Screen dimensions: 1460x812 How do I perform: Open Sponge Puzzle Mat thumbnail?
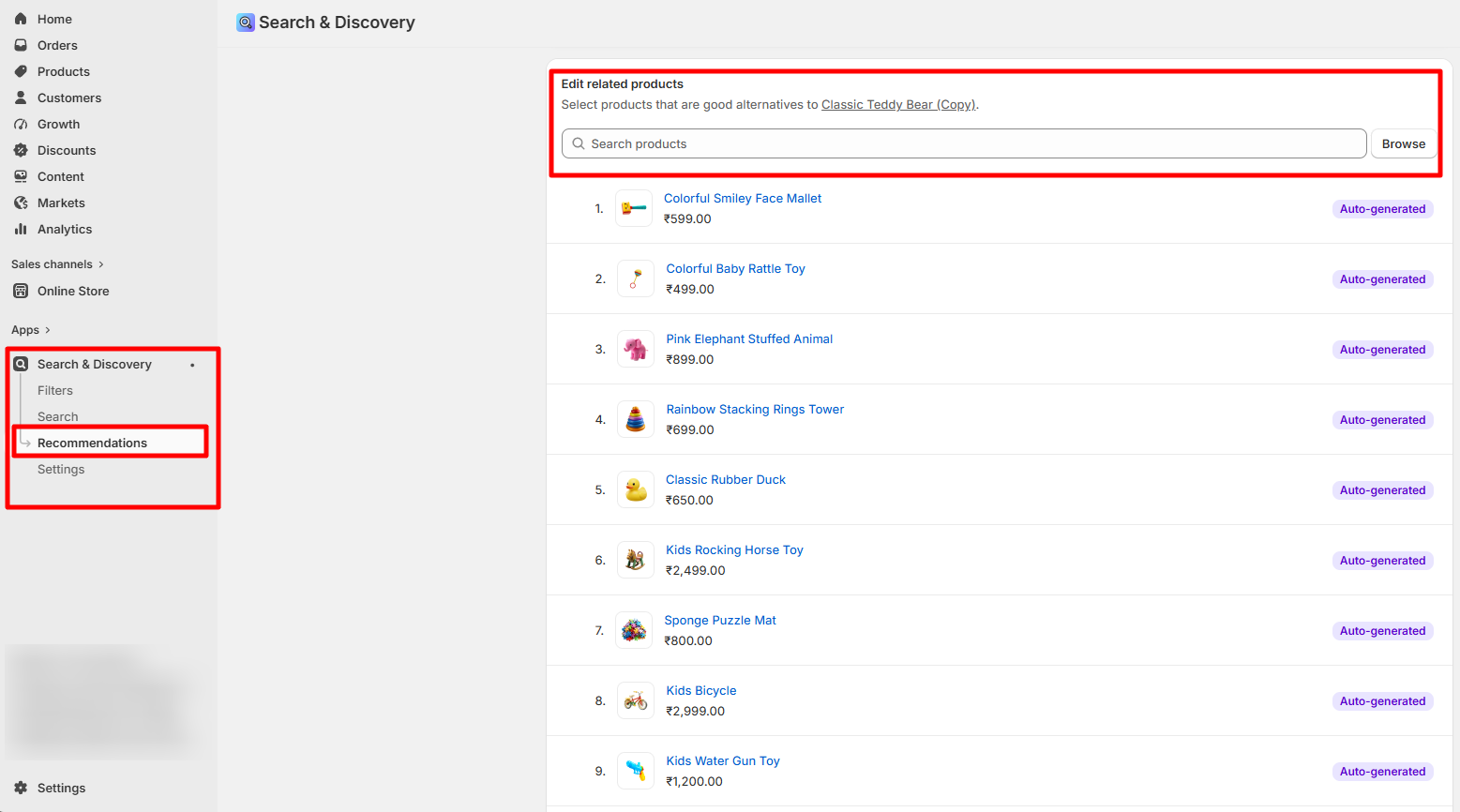pos(634,630)
